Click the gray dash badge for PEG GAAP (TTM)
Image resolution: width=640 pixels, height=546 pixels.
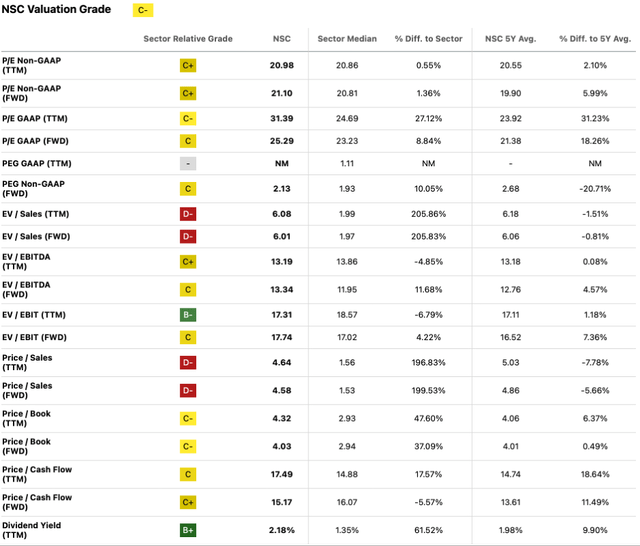[x=188, y=163]
